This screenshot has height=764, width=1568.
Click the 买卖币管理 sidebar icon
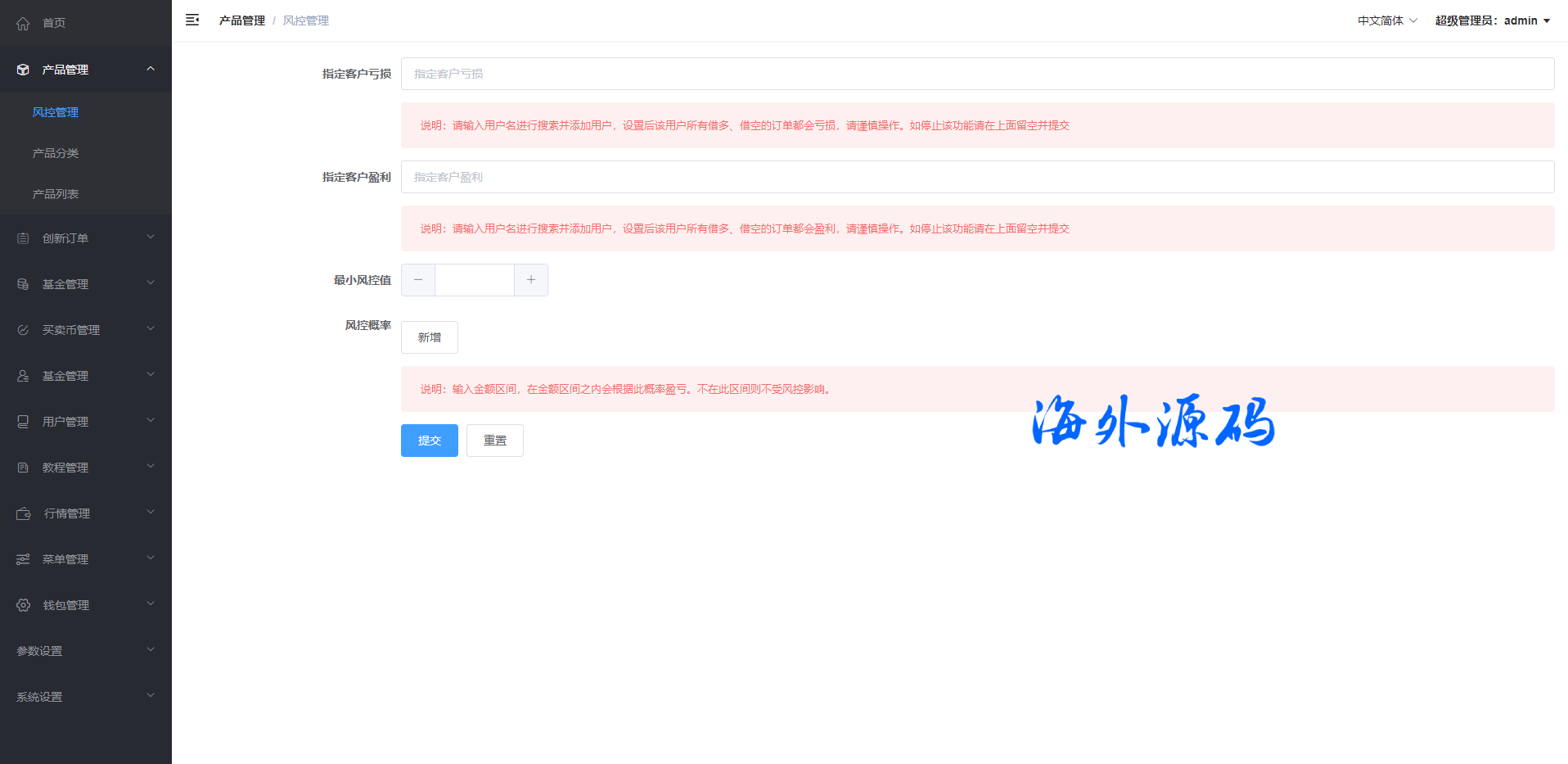(23, 330)
